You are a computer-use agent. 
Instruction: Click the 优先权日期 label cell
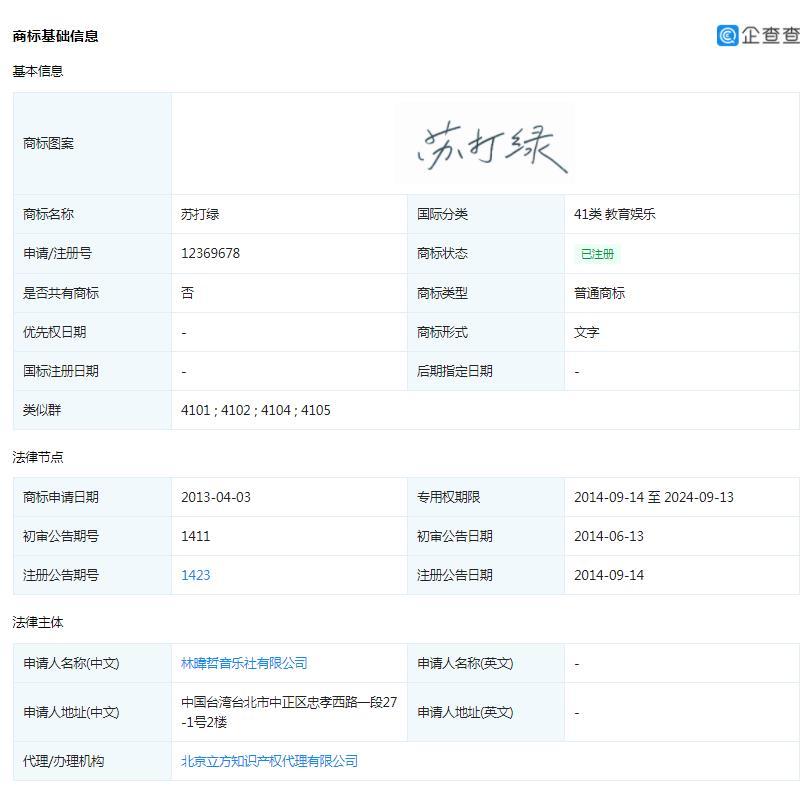point(92,332)
